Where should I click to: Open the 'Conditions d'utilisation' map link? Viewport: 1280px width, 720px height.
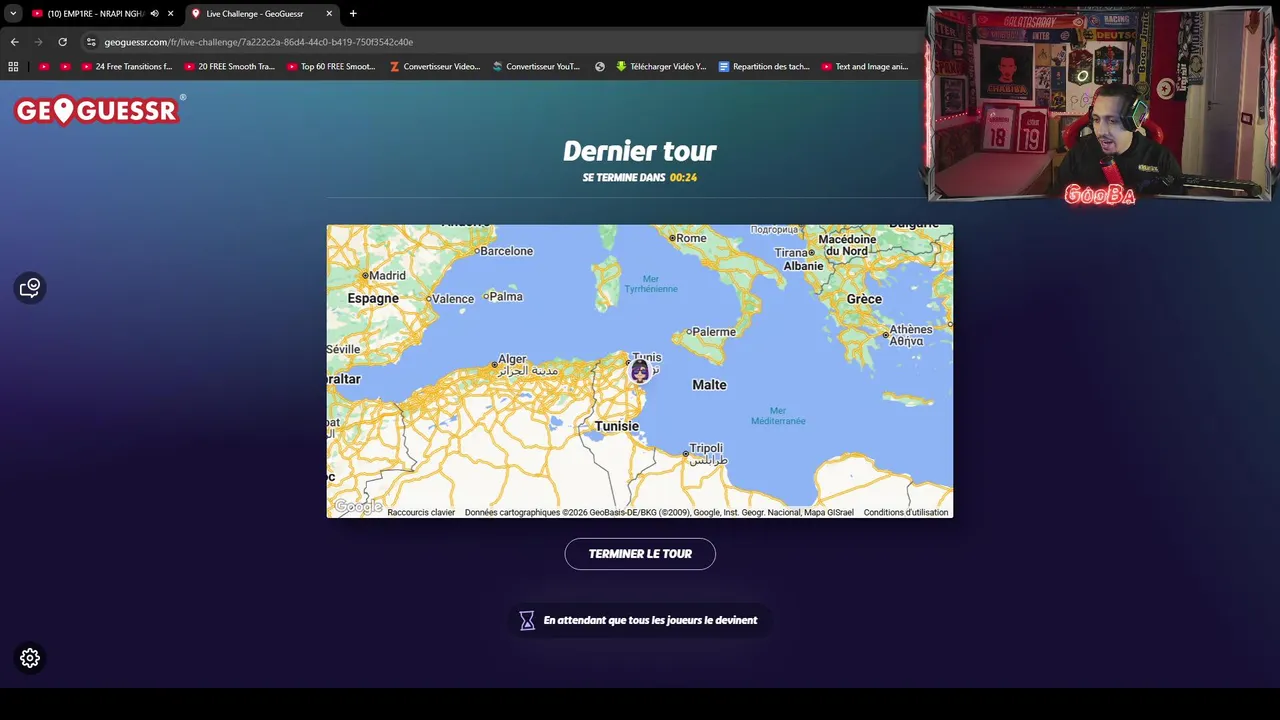pyautogui.click(x=906, y=513)
